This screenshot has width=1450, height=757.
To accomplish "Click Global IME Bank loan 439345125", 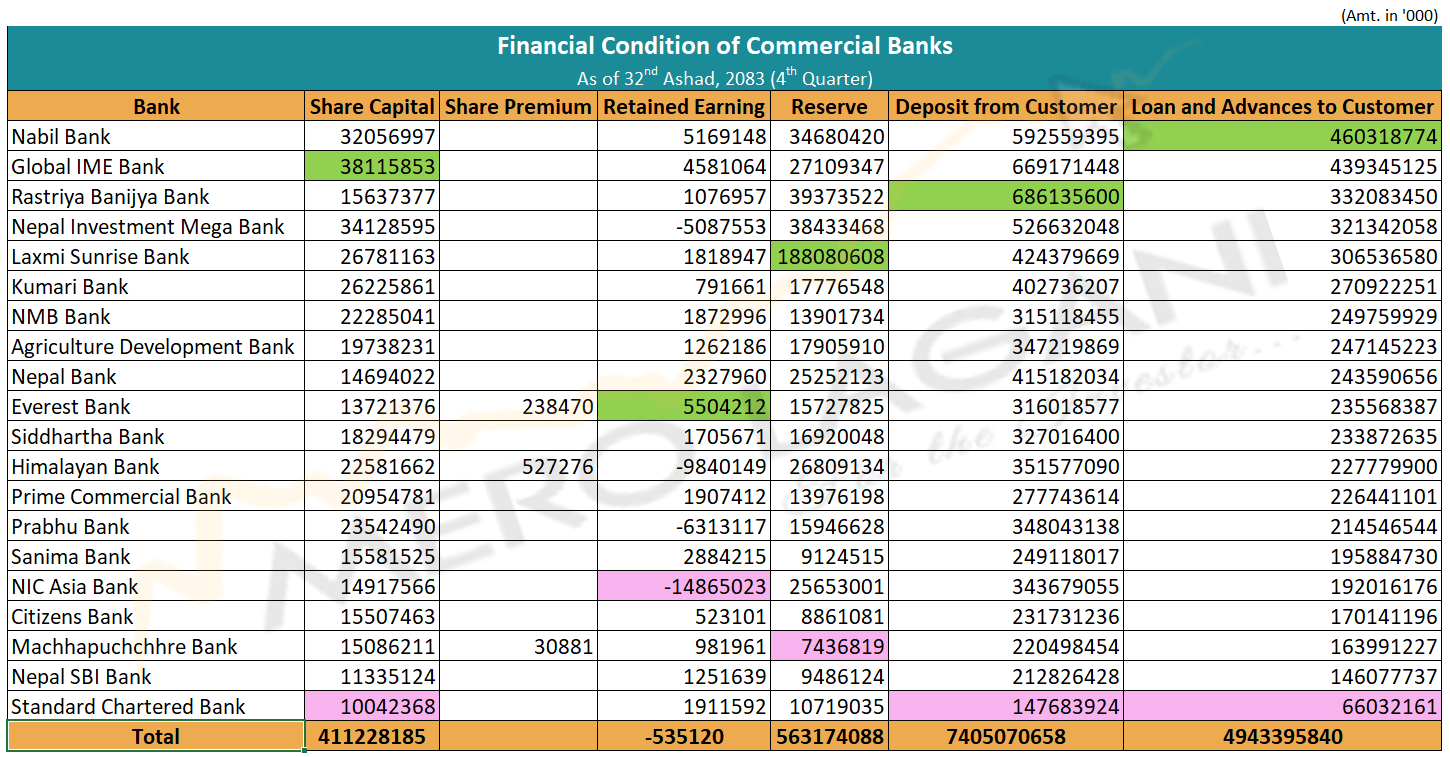I will tap(1282, 167).
